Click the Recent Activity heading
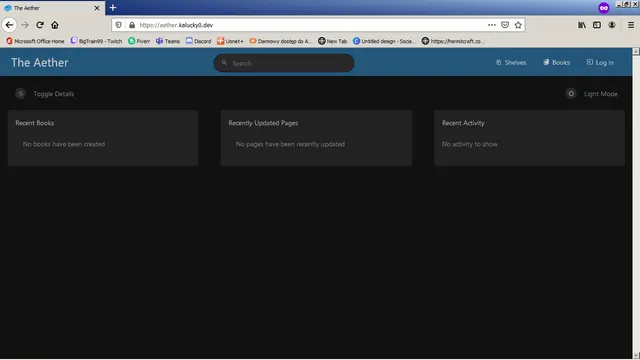Image resolution: width=640 pixels, height=360 pixels. (x=463, y=123)
